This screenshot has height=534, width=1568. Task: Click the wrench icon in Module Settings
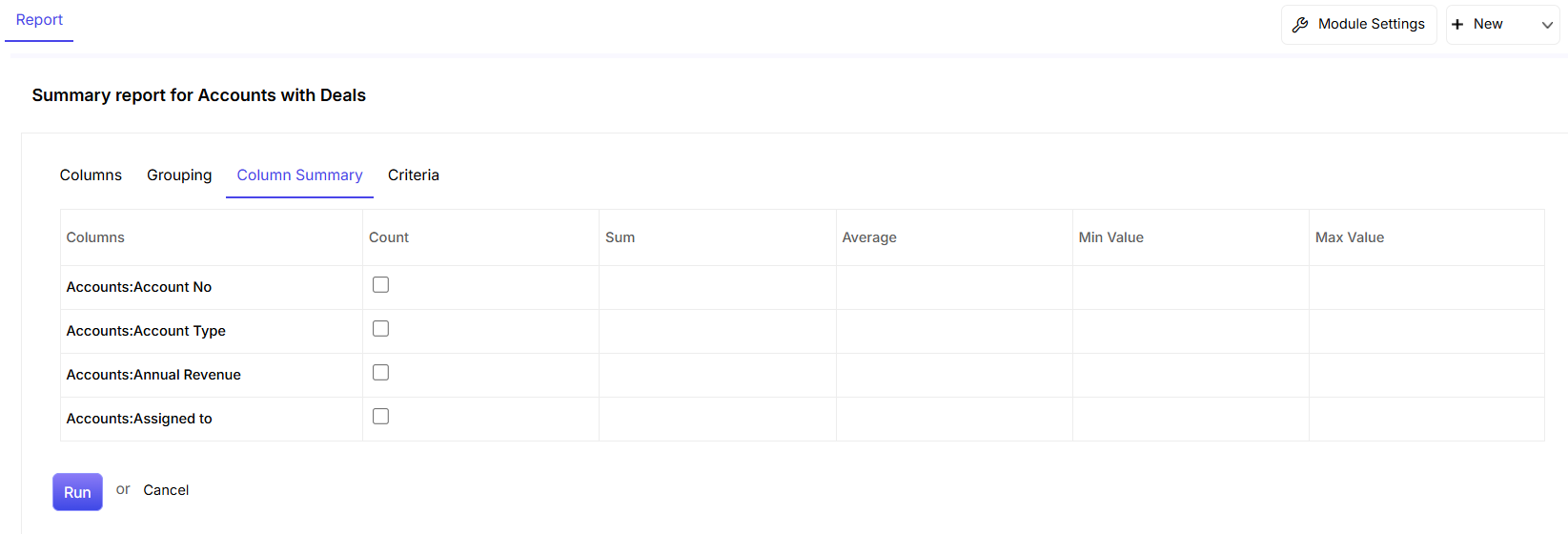tap(1300, 25)
